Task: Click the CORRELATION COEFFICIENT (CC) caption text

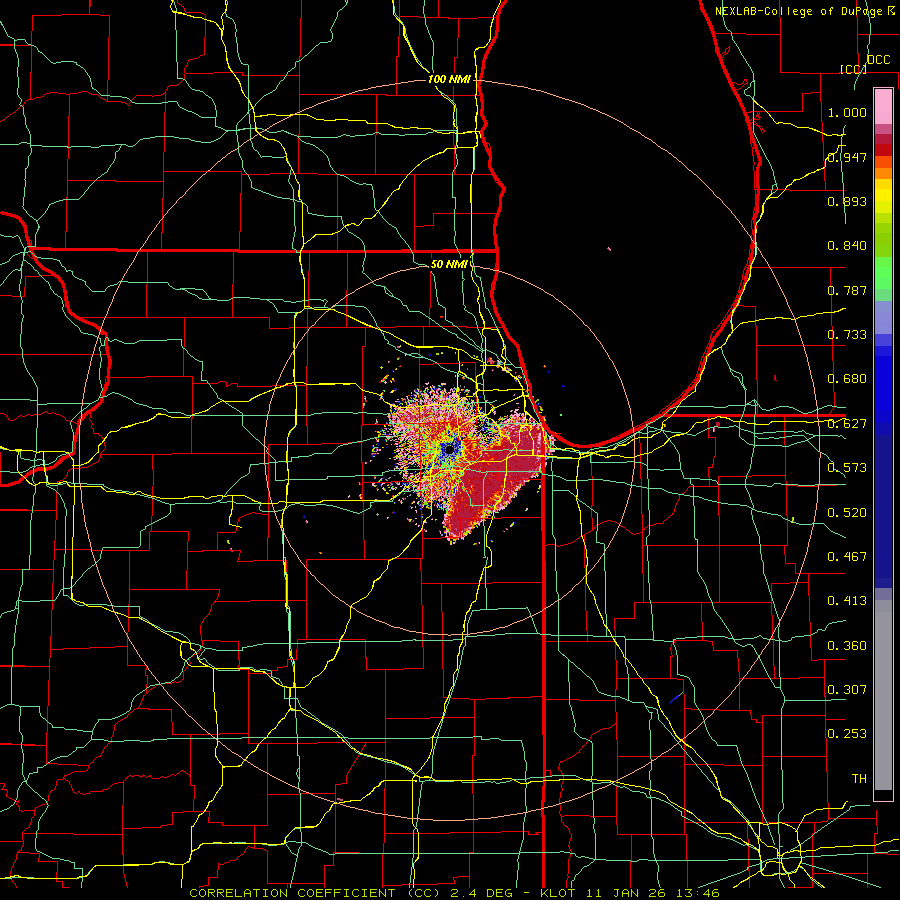Action: point(315,893)
